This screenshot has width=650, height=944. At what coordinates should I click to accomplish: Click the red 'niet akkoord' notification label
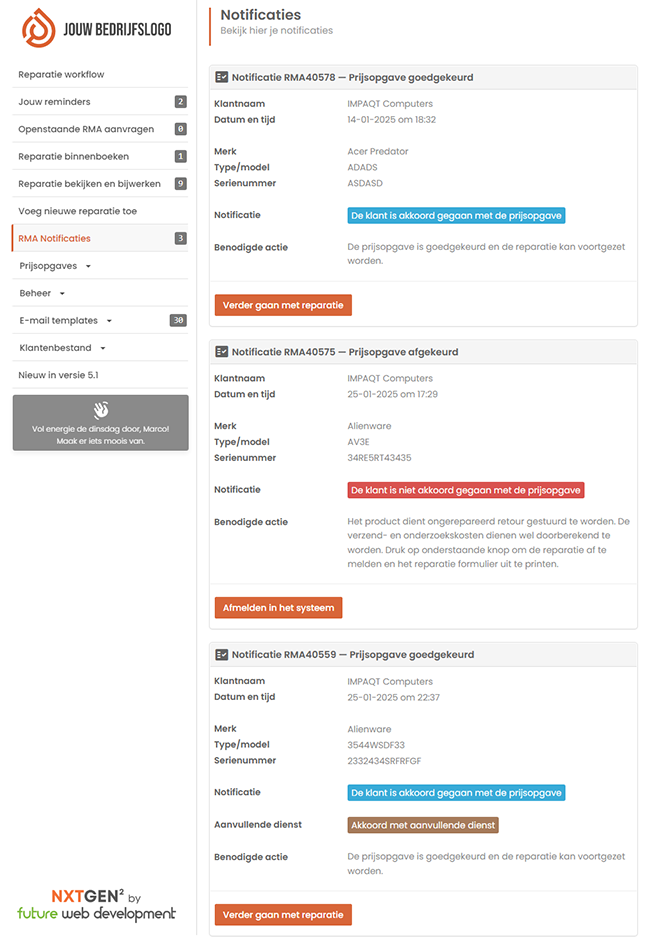[465, 490]
